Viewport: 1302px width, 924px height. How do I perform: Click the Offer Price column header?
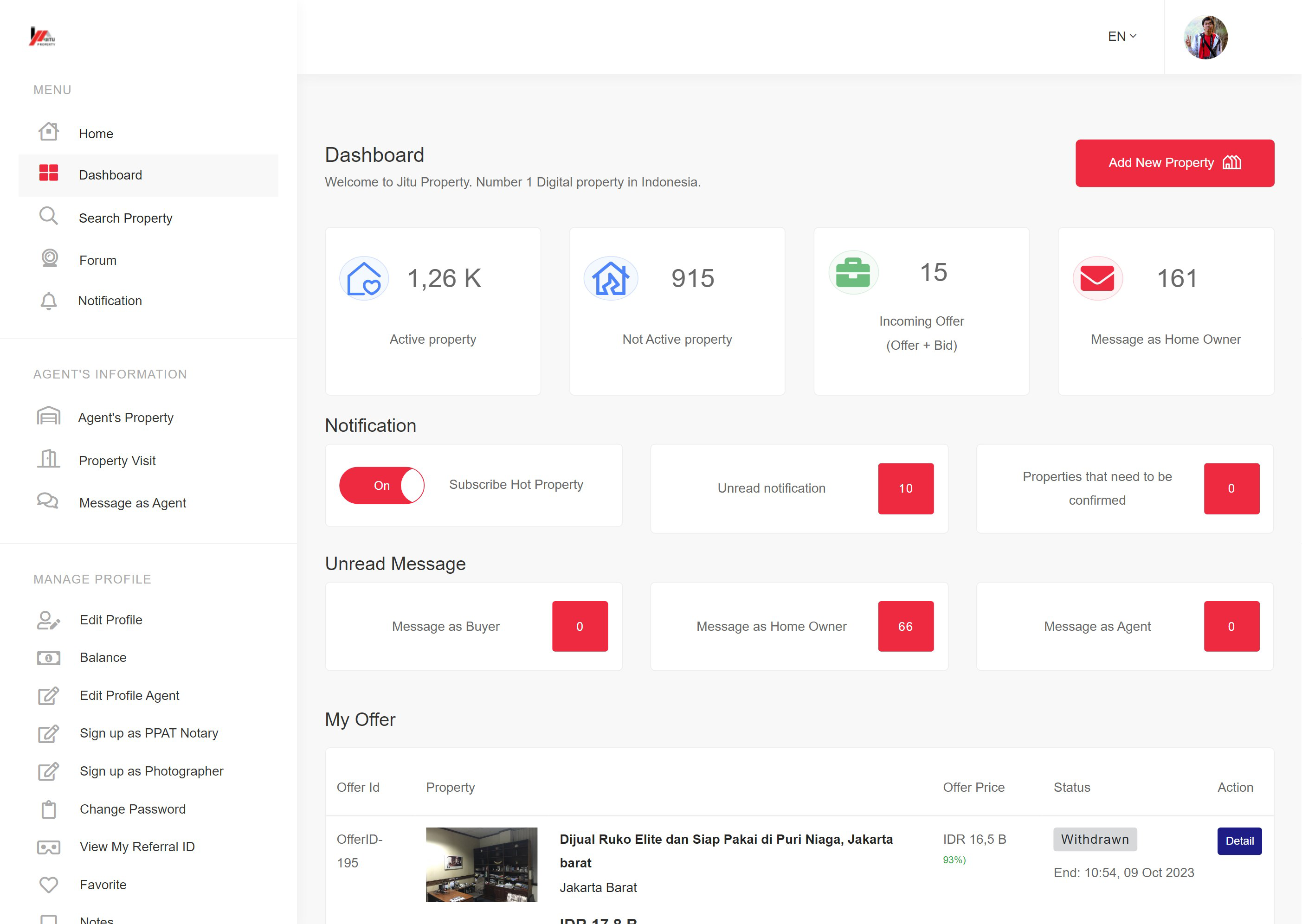973,788
